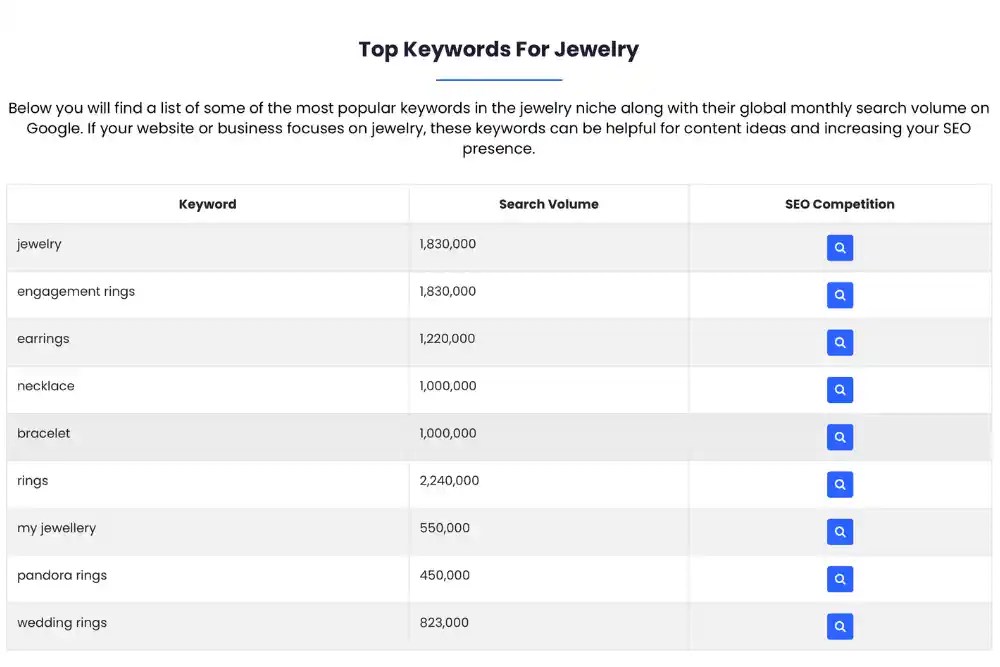1000x667 pixels.
Task: Click the search icon for wedding rings
Action: tap(840, 626)
